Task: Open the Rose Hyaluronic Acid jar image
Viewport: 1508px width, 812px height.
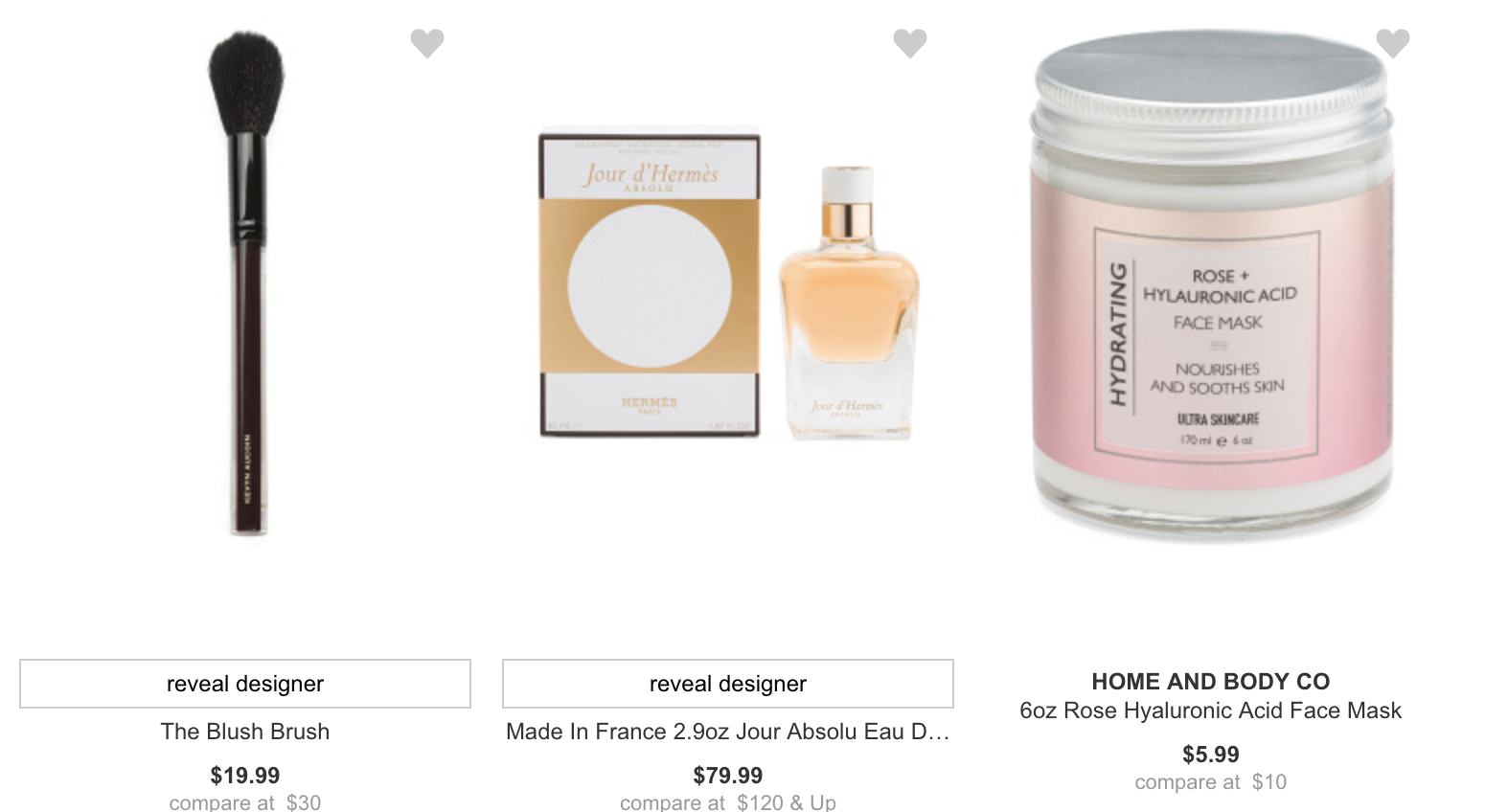Action: (1212, 287)
